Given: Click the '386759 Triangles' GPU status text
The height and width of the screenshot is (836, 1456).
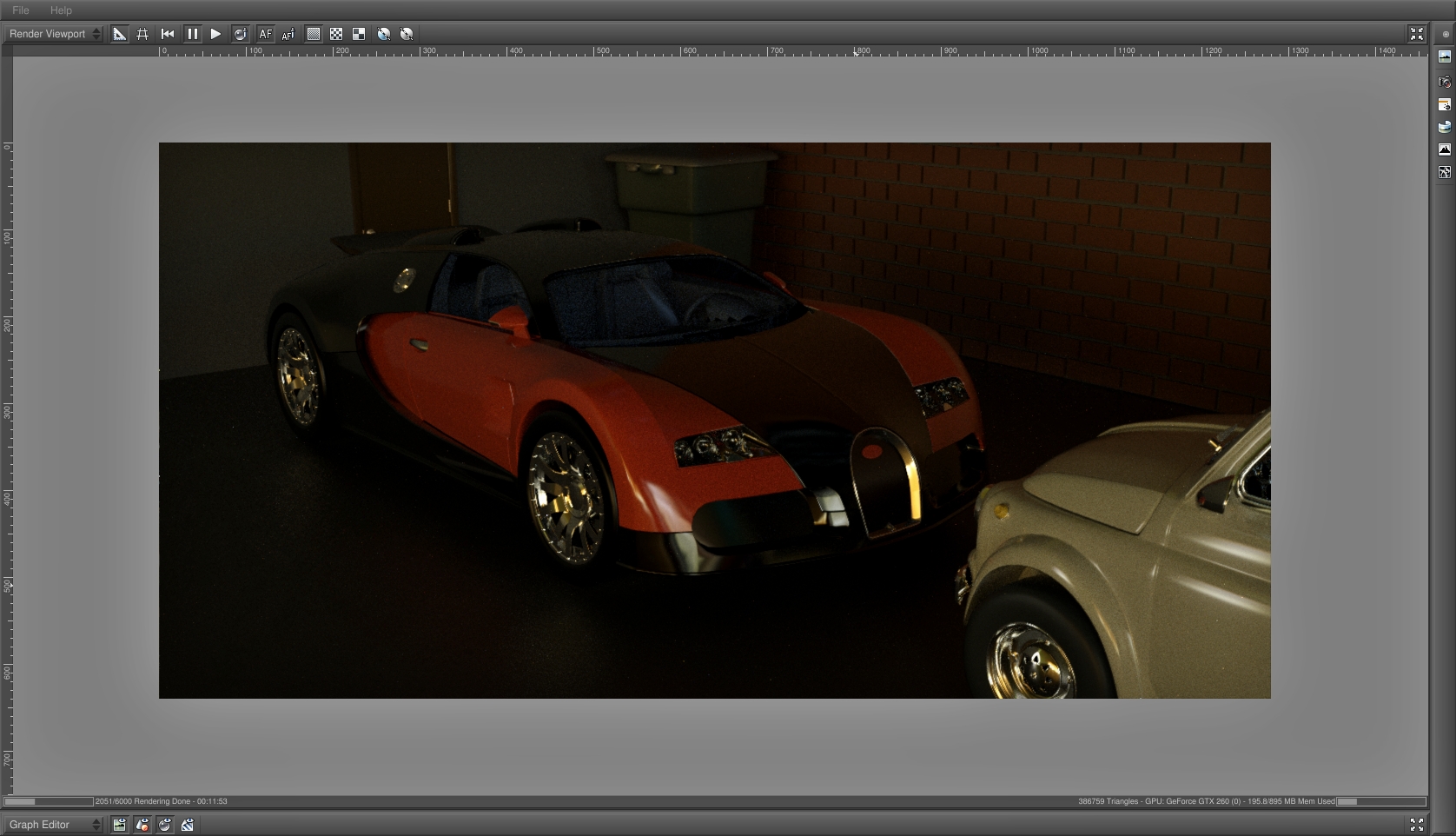Looking at the screenshot, I should click(1206, 801).
